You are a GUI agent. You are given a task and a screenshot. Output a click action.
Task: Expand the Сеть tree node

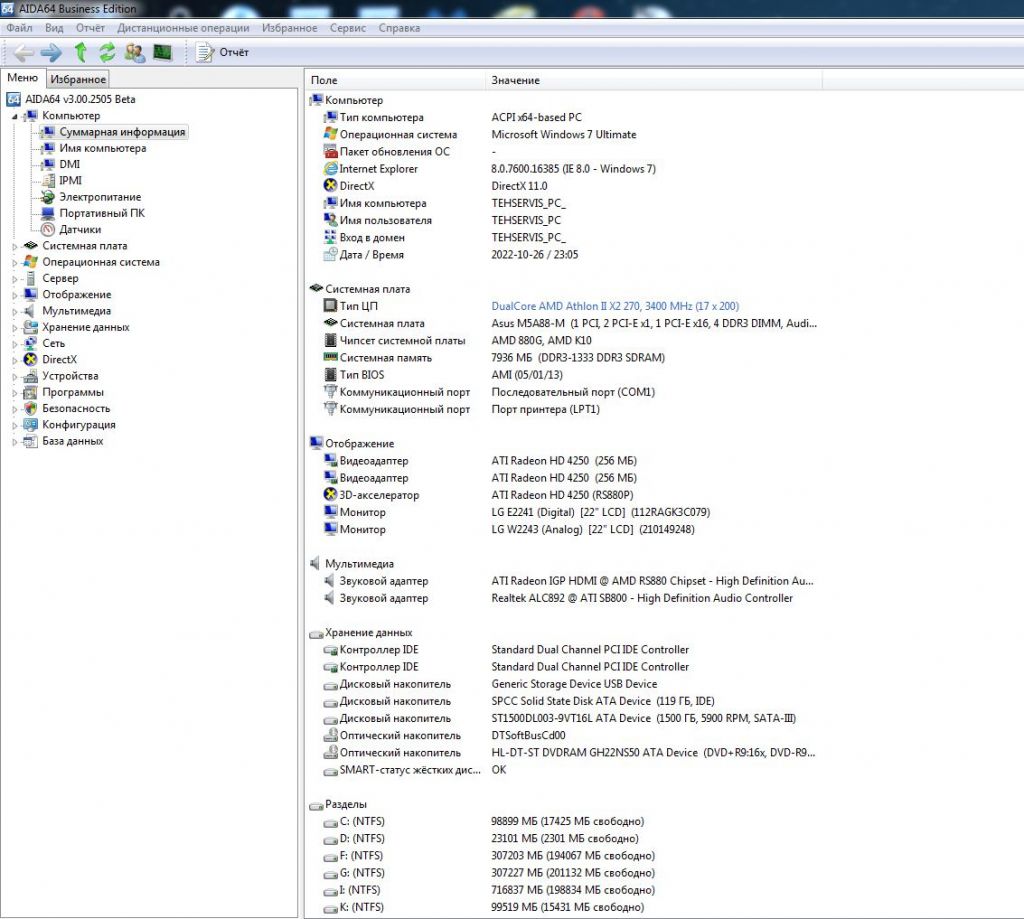(14, 344)
